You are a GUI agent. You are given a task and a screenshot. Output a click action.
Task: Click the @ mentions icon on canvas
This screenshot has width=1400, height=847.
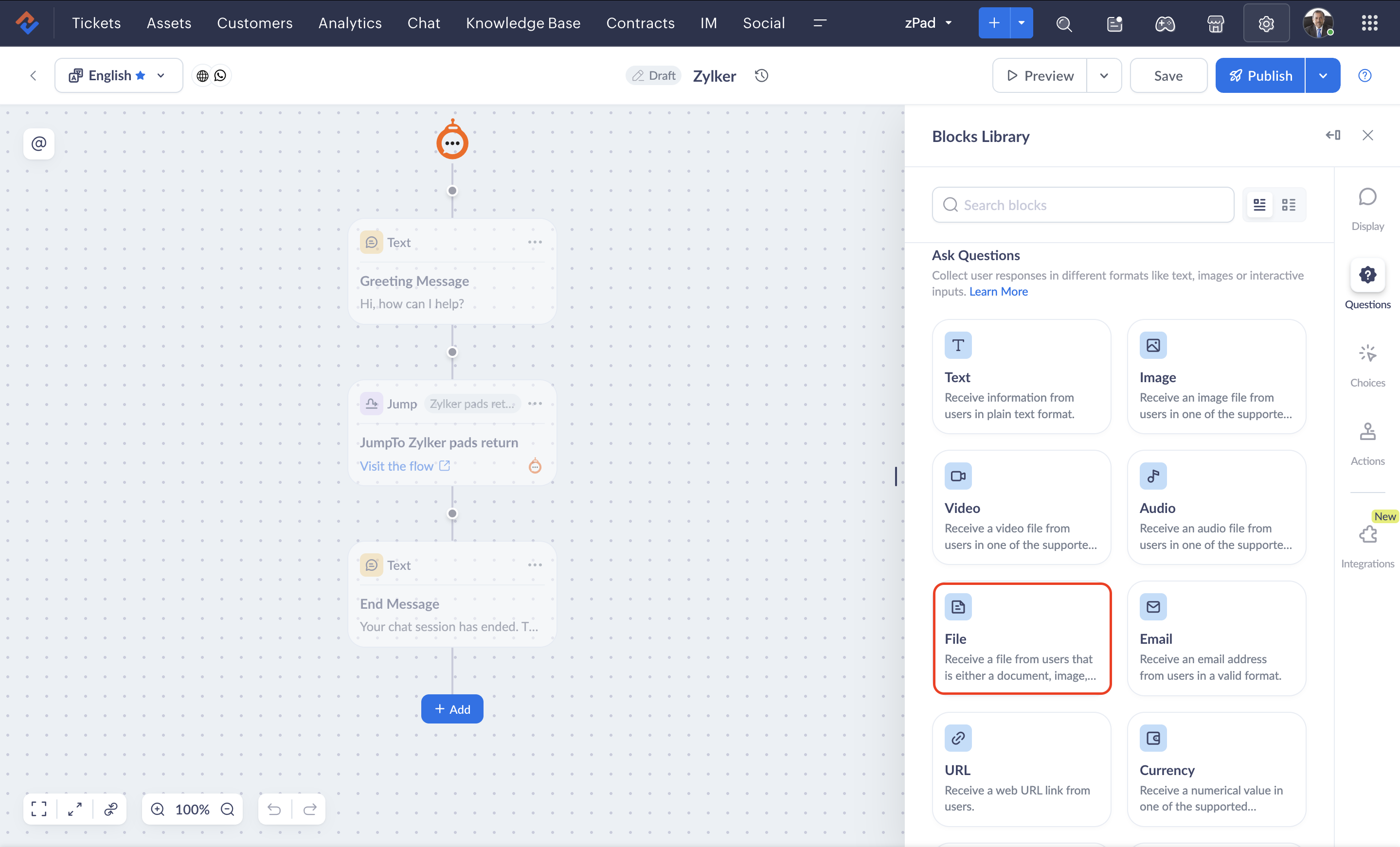[x=38, y=143]
